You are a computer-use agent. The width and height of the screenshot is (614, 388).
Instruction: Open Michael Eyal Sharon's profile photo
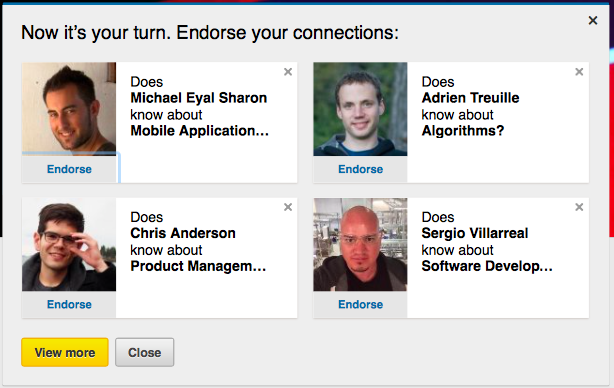(69, 109)
